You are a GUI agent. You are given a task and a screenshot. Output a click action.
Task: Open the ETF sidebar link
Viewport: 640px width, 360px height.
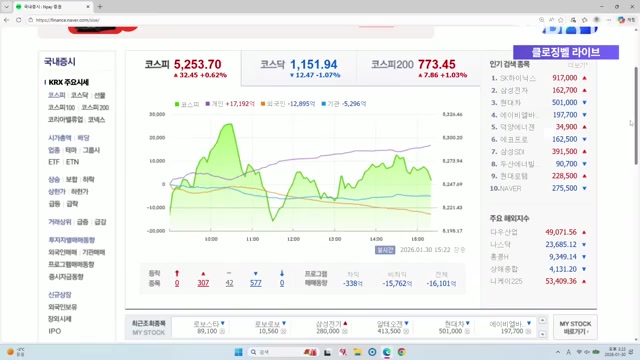click(x=54, y=162)
